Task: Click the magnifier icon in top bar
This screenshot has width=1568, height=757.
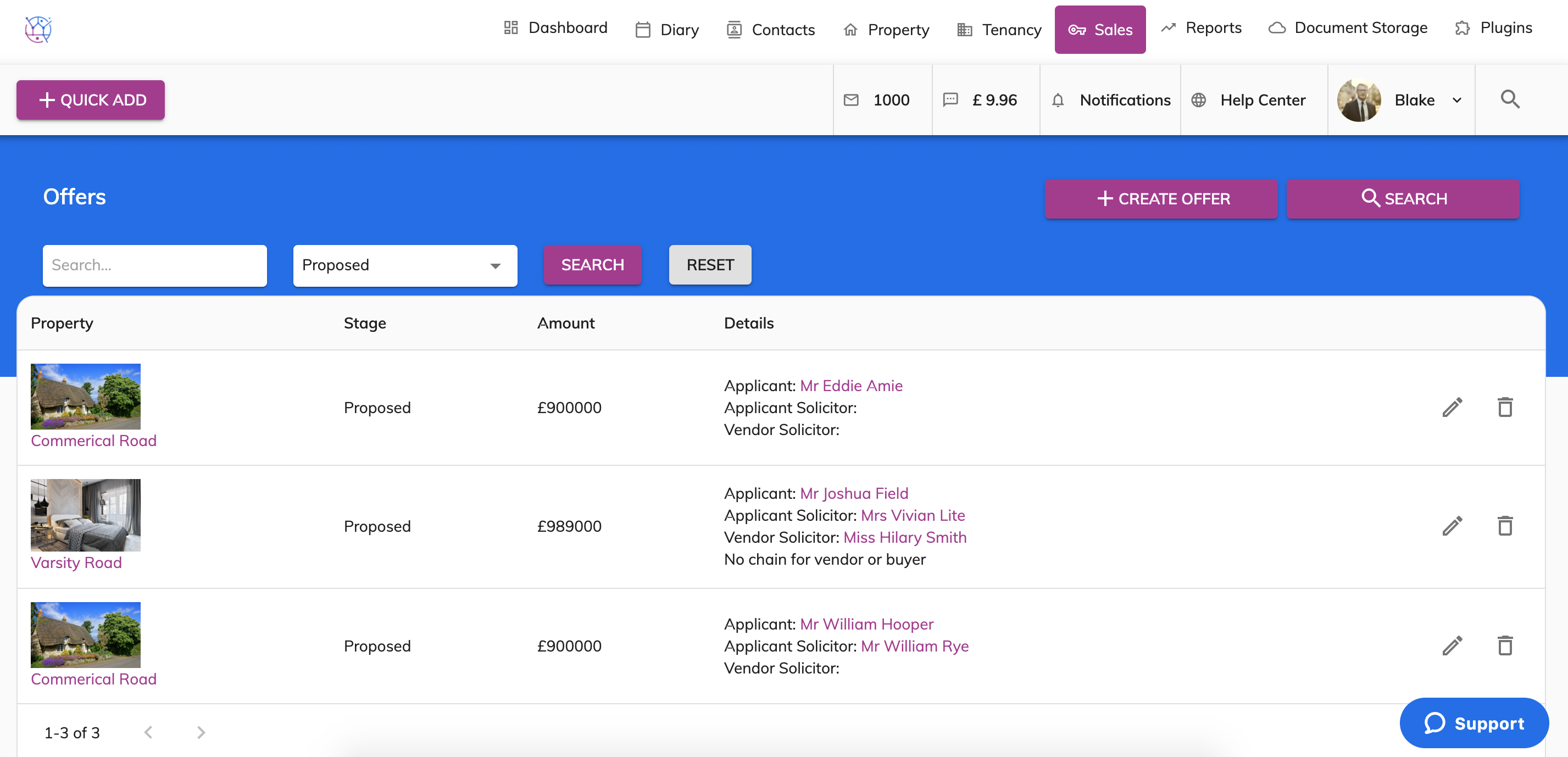Action: tap(1510, 100)
